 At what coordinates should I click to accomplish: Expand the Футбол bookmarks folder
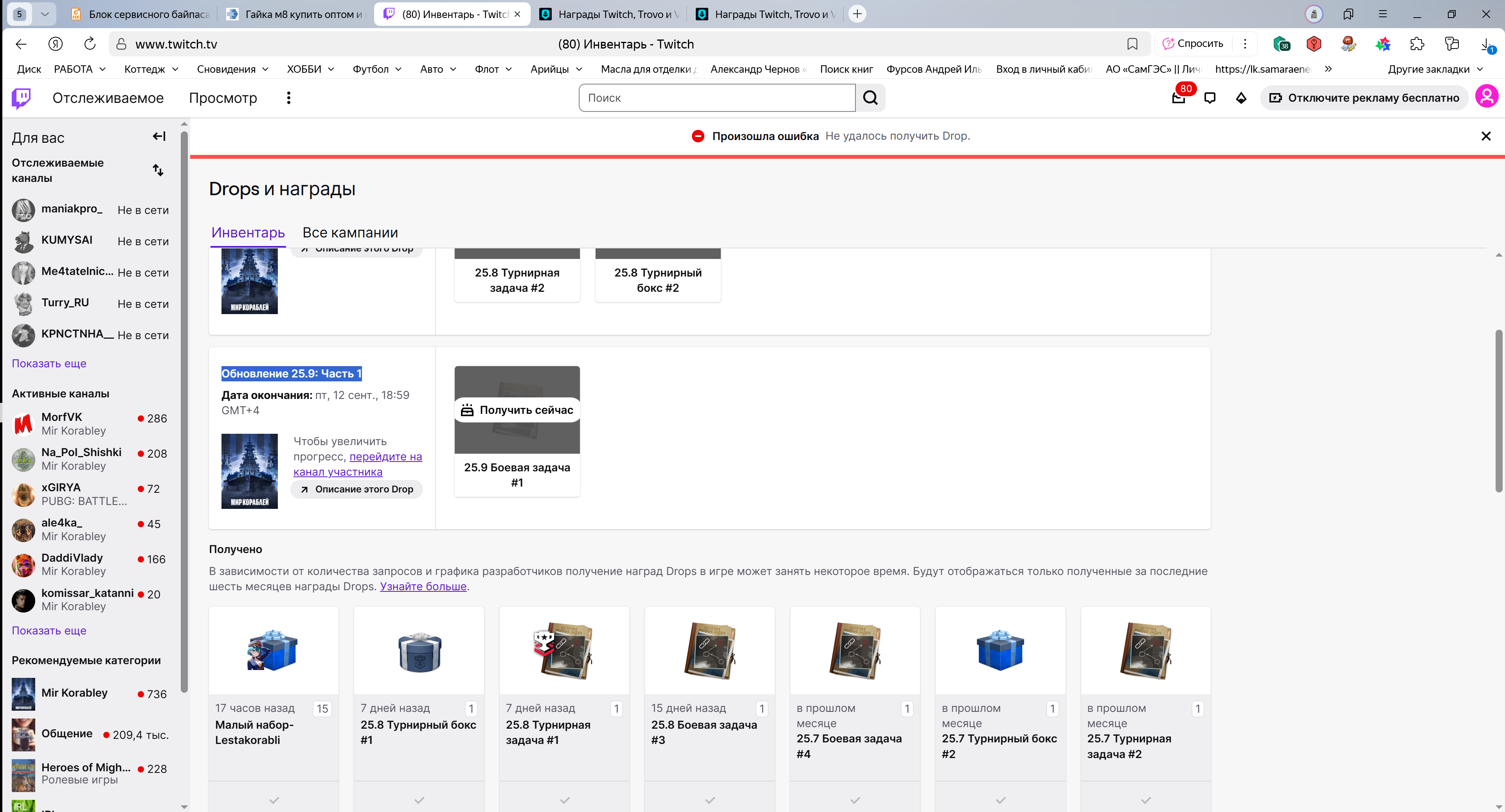click(377, 69)
